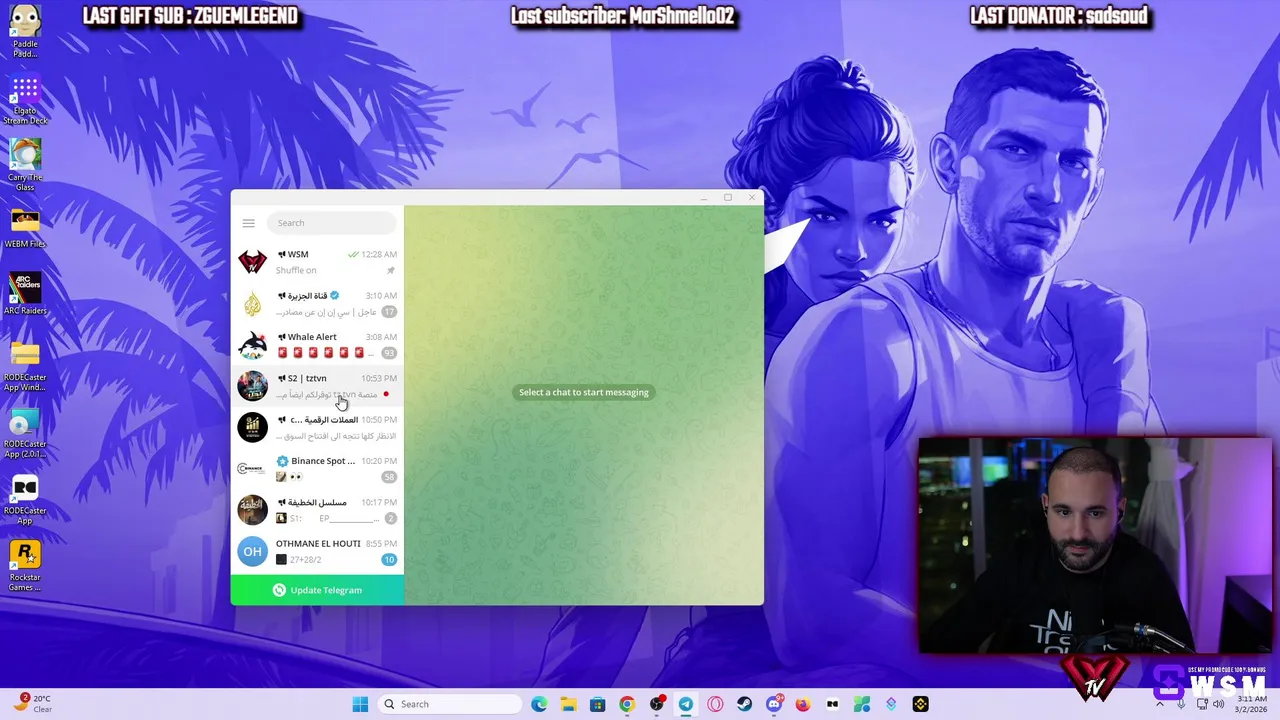
Task: Open Microsoft Edge from the taskbar
Action: 539,704
